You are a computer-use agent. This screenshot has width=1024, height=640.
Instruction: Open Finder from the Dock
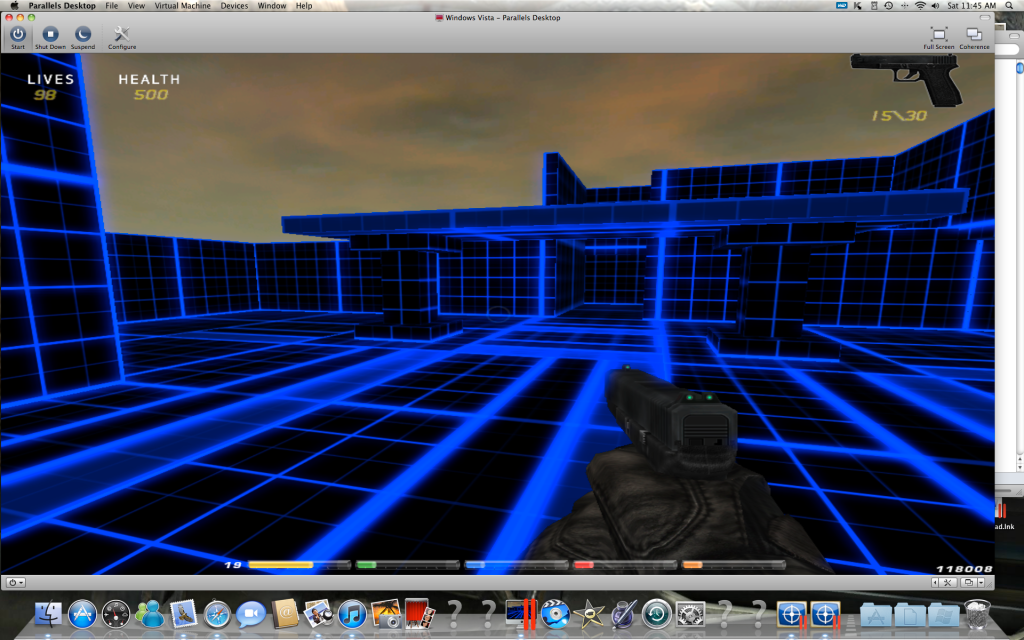pyautogui.click(x=48, y=614)
